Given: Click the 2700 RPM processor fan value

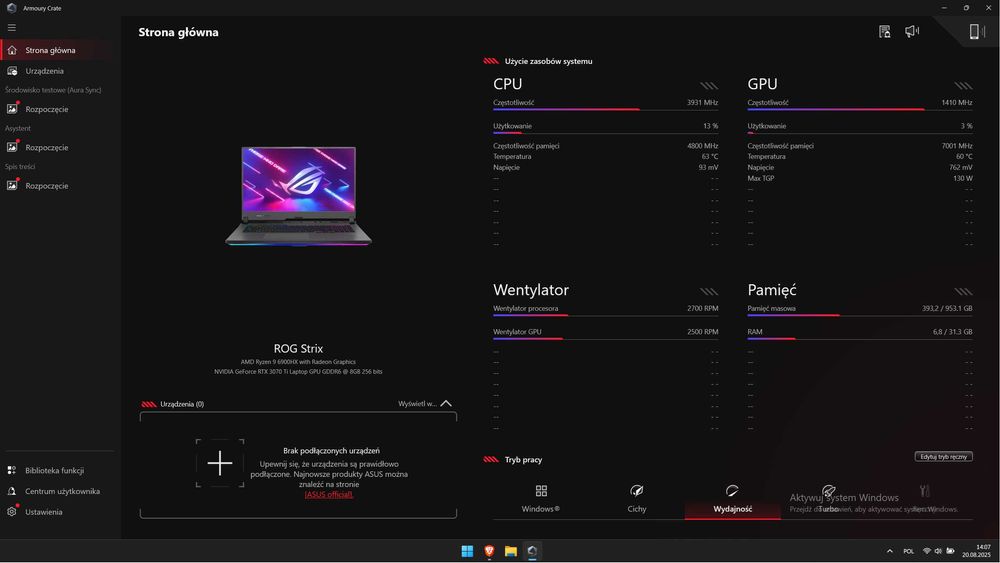Looking at the screenshot, I should point(702,308).
